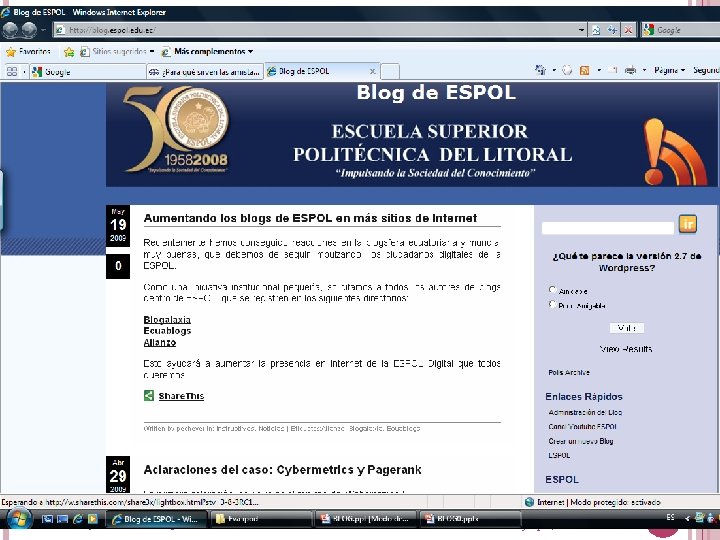Open the Blogalaxia link

[x=167, y=320]
